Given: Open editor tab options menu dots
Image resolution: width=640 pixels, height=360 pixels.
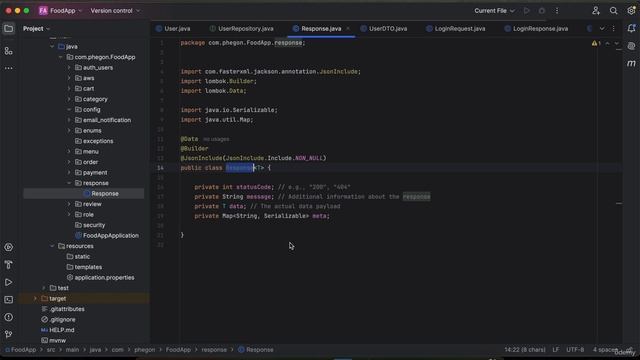Looking at the screenshot, I should click(x=613, y=29).
